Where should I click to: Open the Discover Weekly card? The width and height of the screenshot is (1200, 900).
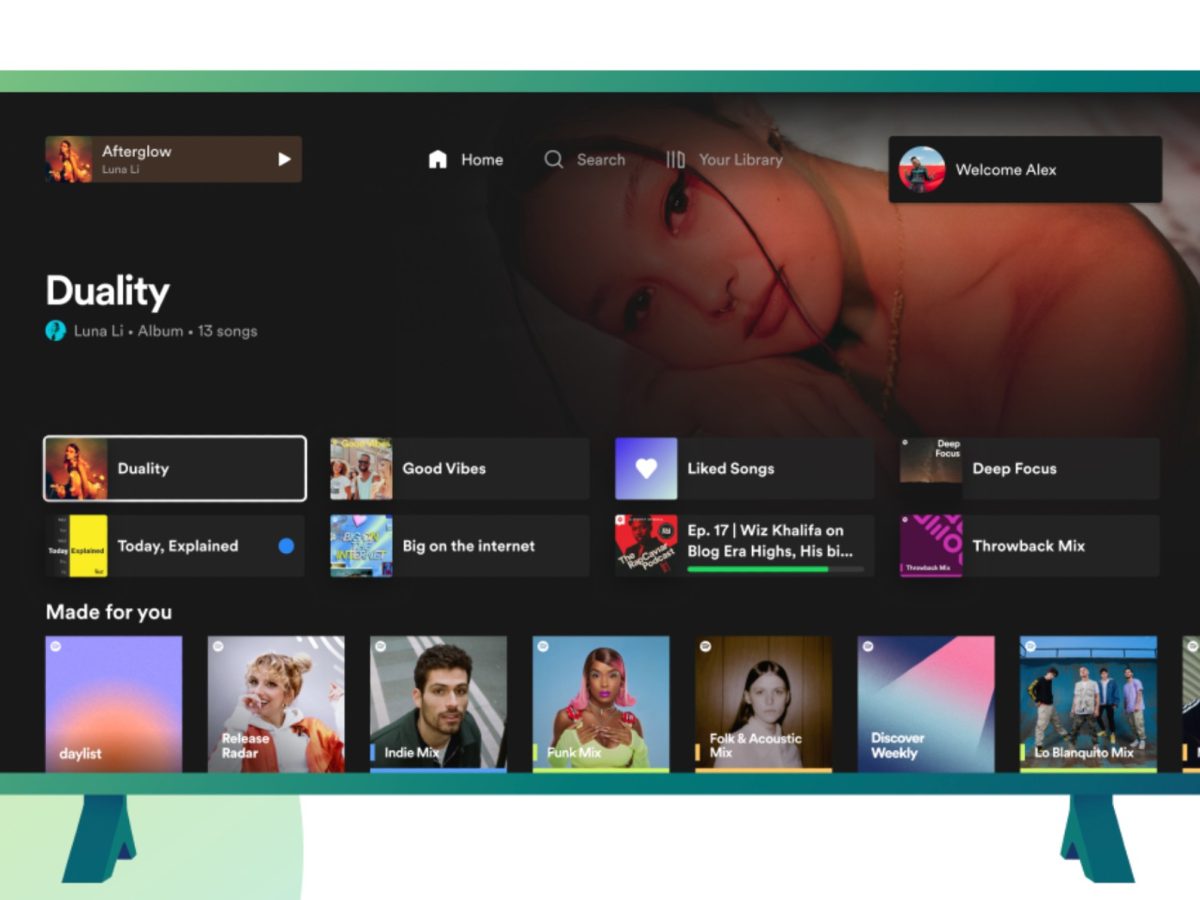coord(926,704)
